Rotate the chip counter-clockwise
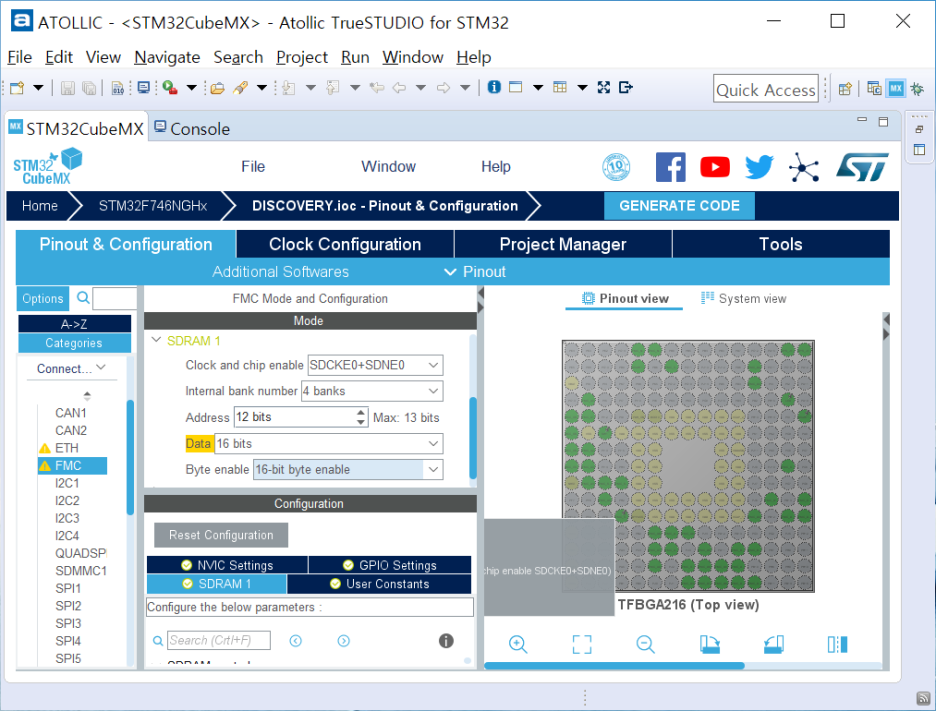 click(x=774, y=644)
